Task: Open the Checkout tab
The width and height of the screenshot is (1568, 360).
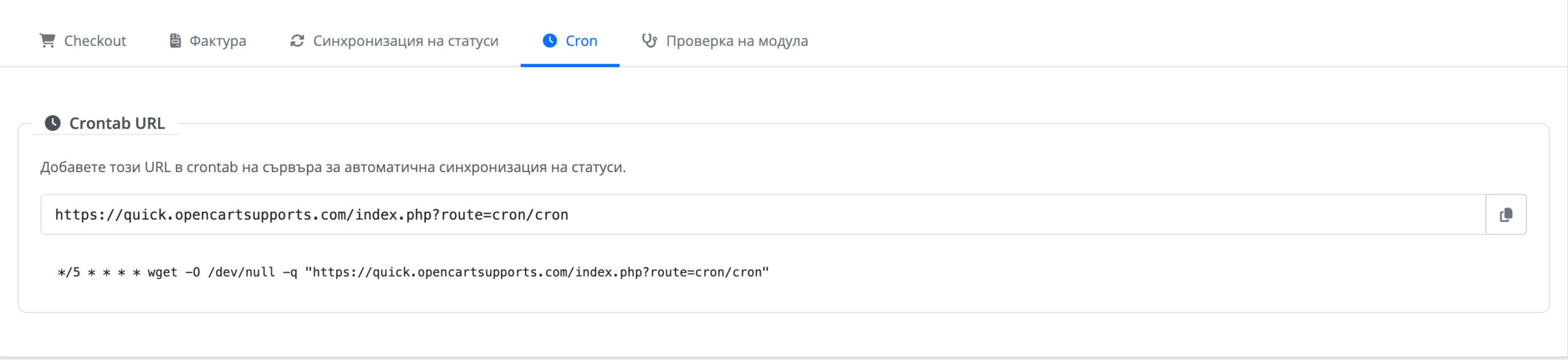Action: pos(95,41)
